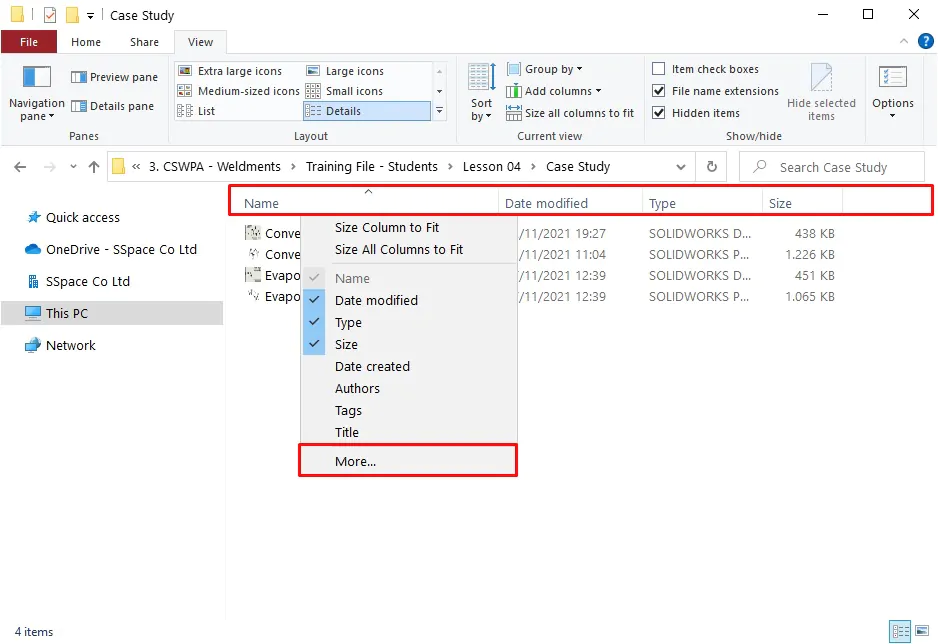Click the Search Case Study field

[x=832, y=167]
